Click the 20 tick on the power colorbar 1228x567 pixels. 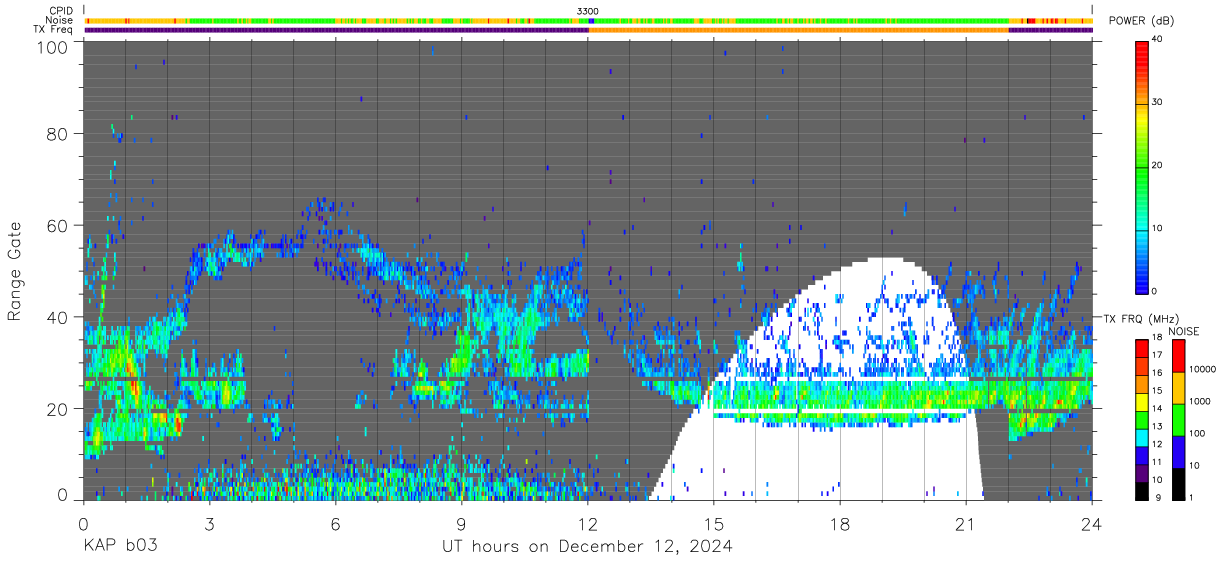point(1158,165)
